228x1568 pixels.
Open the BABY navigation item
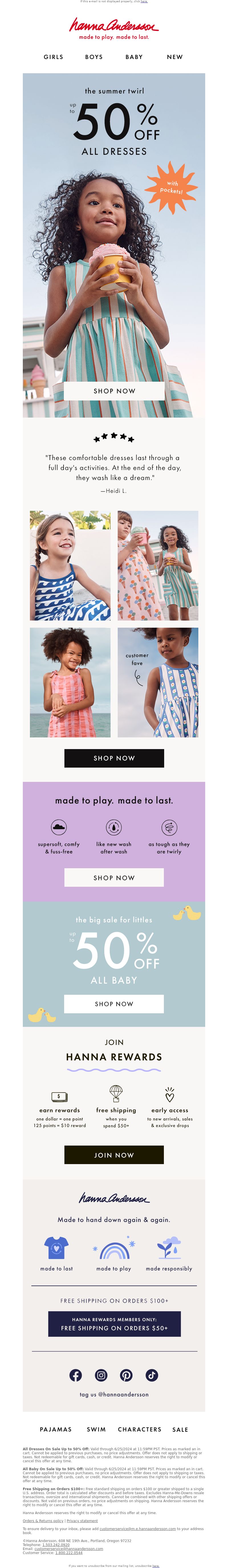point(134,57)
